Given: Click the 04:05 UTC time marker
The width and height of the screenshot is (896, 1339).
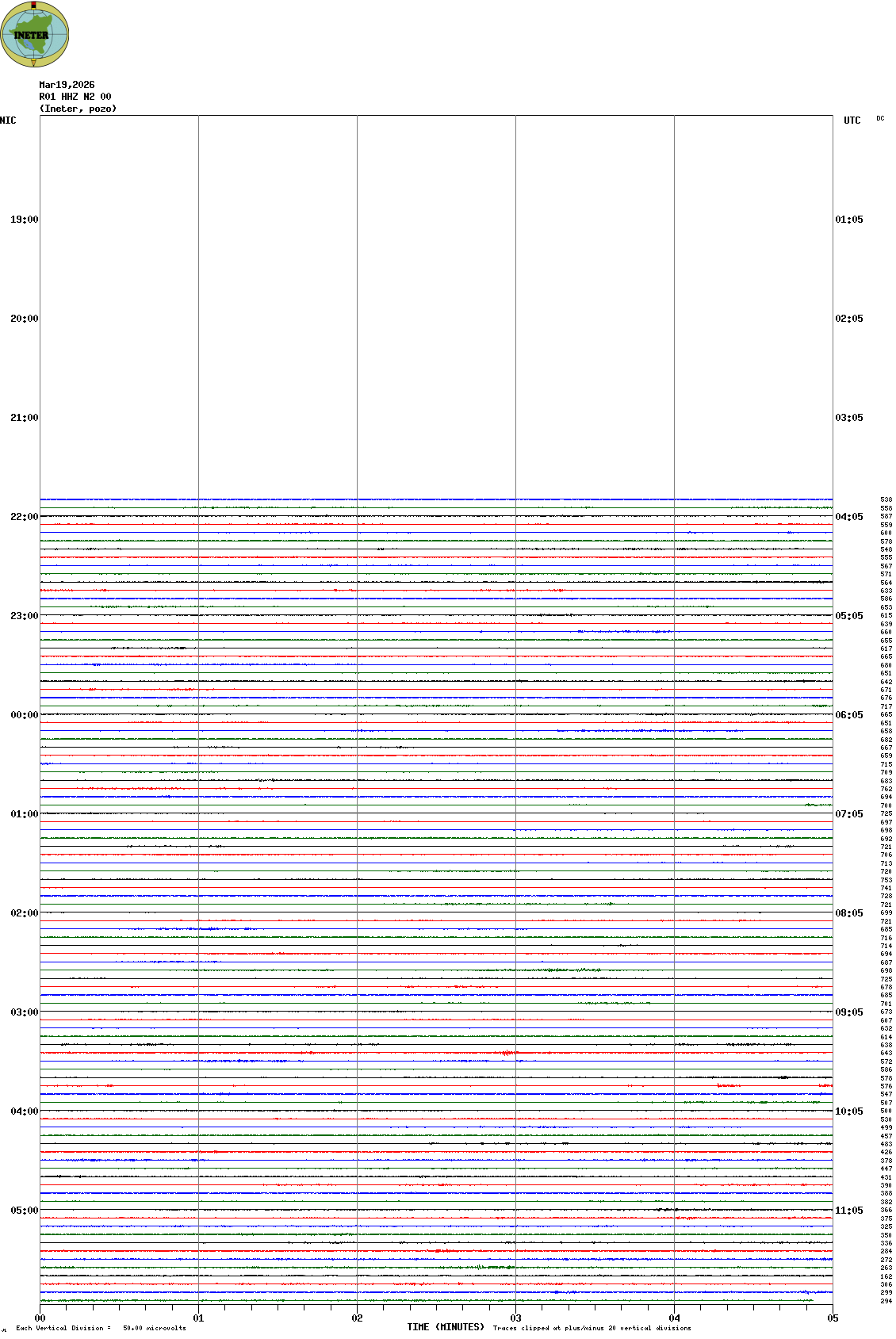Looking at the screenshot, I should click(849, 517).
